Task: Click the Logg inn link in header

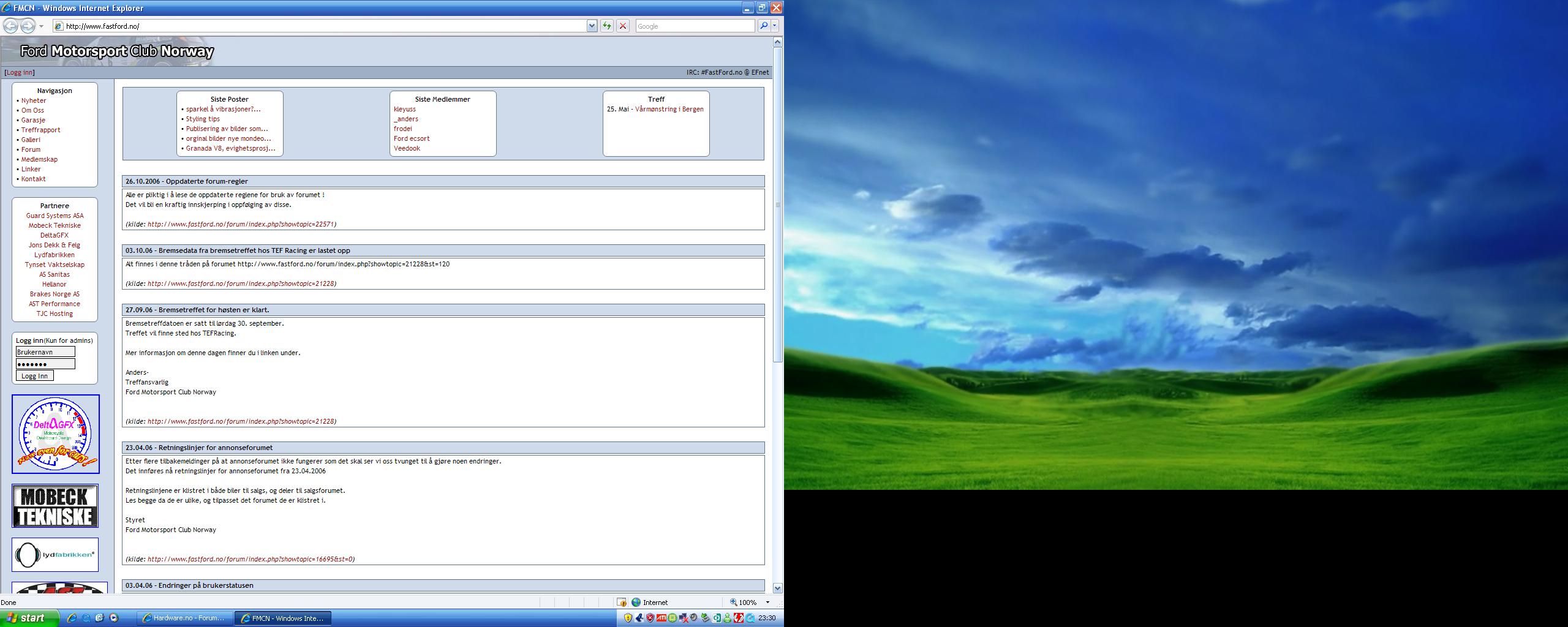Action: (x=20, y=72)
